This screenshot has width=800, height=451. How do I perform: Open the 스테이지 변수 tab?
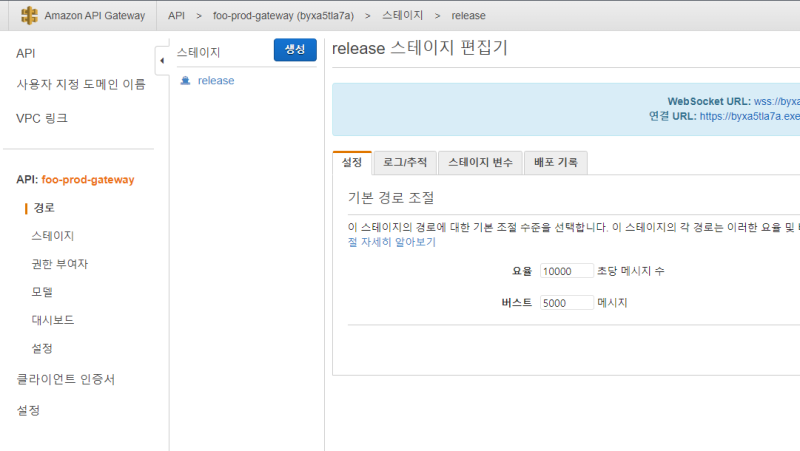pyautogui.click(x=480, y=162)
